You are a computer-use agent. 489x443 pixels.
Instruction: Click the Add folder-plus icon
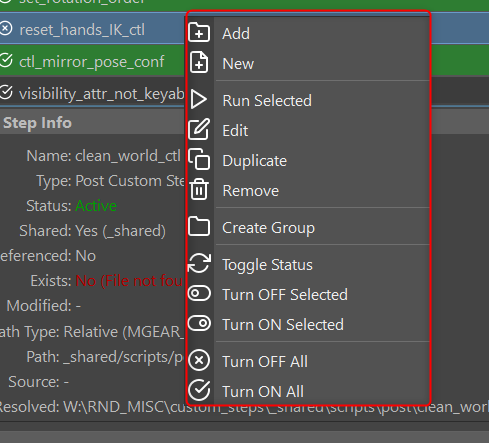click(199, 32)
